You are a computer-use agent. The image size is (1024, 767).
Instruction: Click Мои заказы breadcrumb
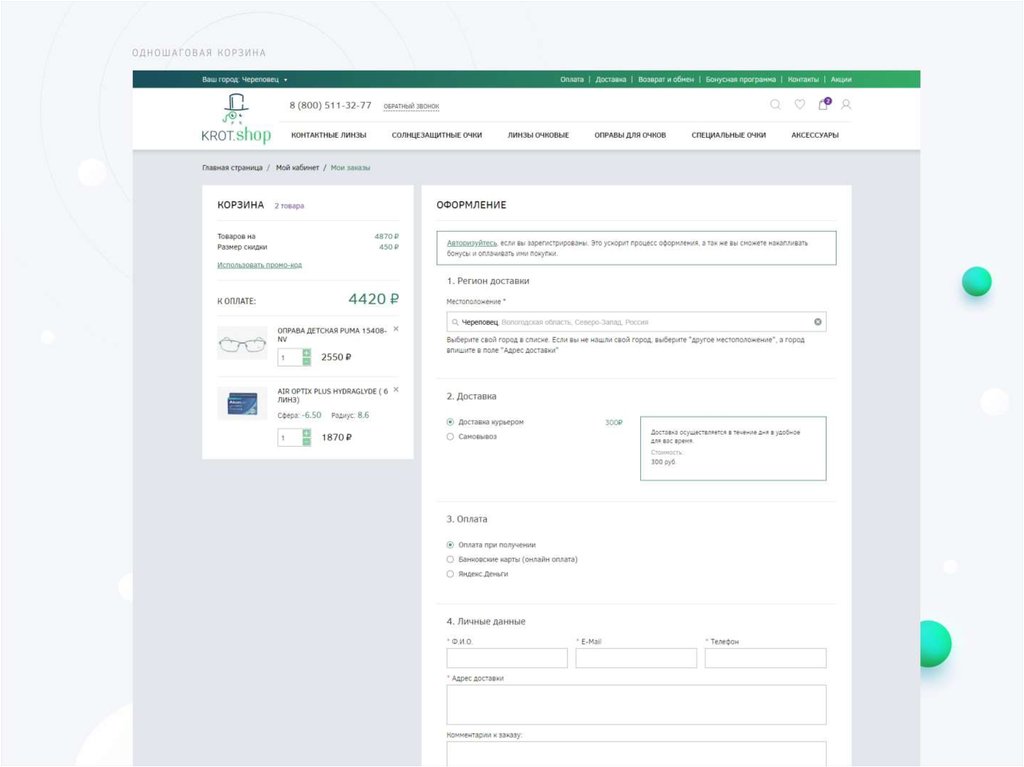tap(350, 168)
